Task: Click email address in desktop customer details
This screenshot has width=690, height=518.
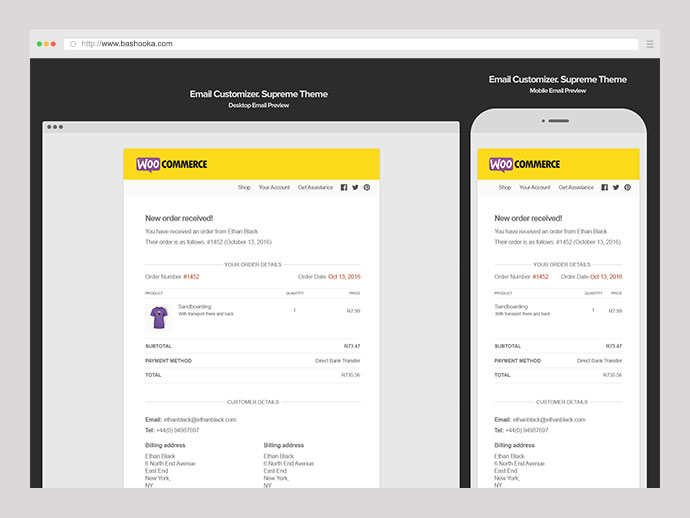Action: [x=200, y=420]
